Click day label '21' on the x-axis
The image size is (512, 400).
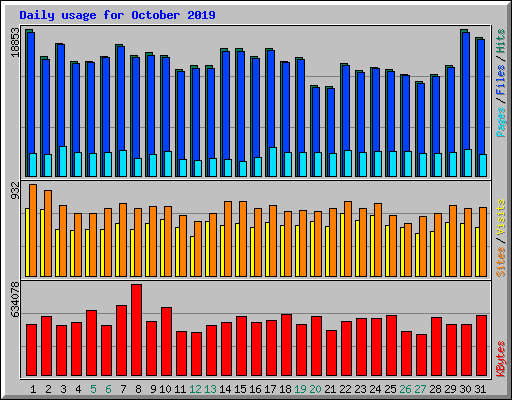pos(330,389)
